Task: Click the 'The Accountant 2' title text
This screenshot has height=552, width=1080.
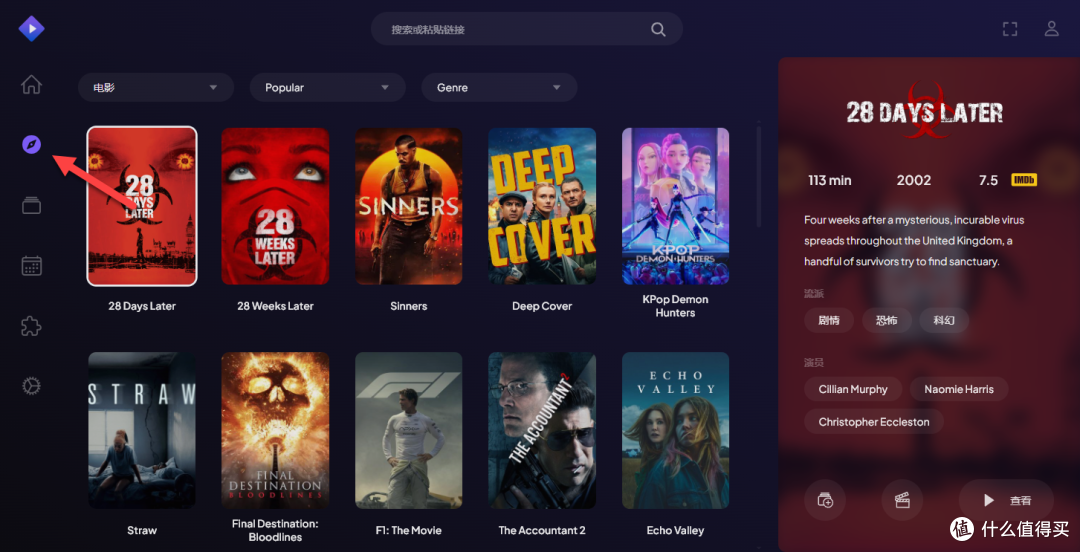Action: (x=542, y=531)
